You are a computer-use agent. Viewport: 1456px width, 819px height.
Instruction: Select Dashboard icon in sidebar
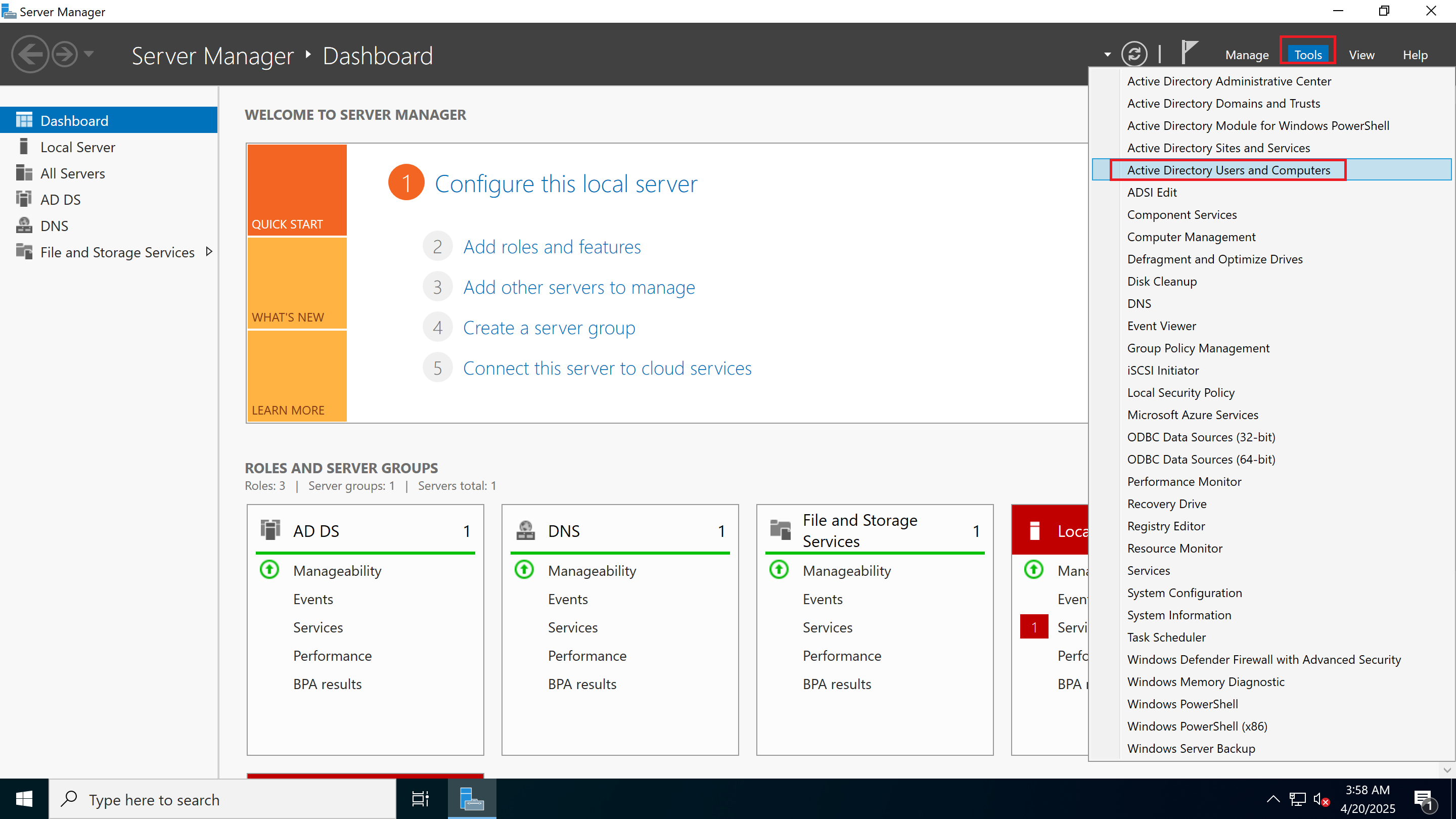pyautogui.click(x=24, y=120)
